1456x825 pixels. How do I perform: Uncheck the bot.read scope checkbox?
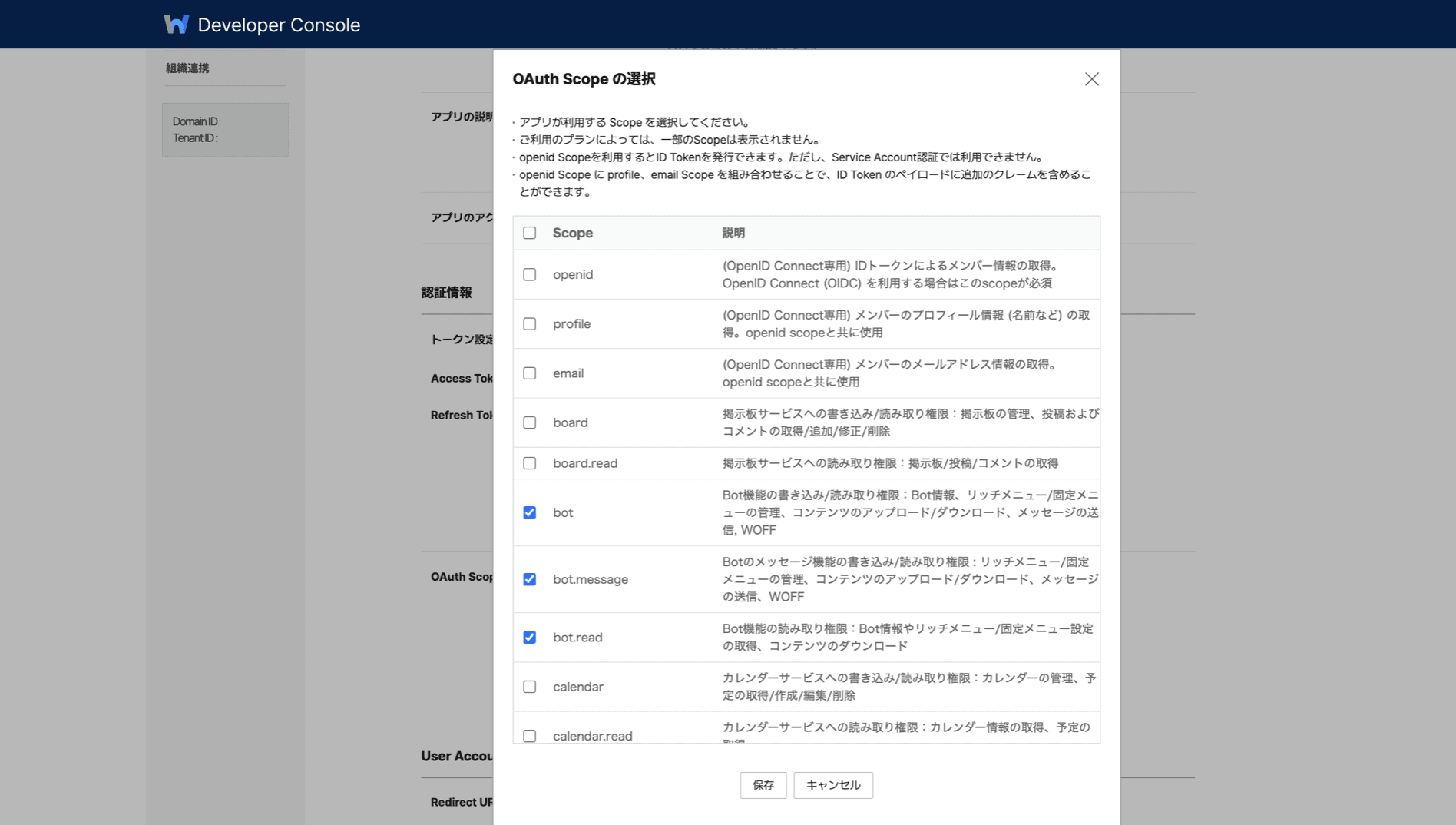click(530, 638)
